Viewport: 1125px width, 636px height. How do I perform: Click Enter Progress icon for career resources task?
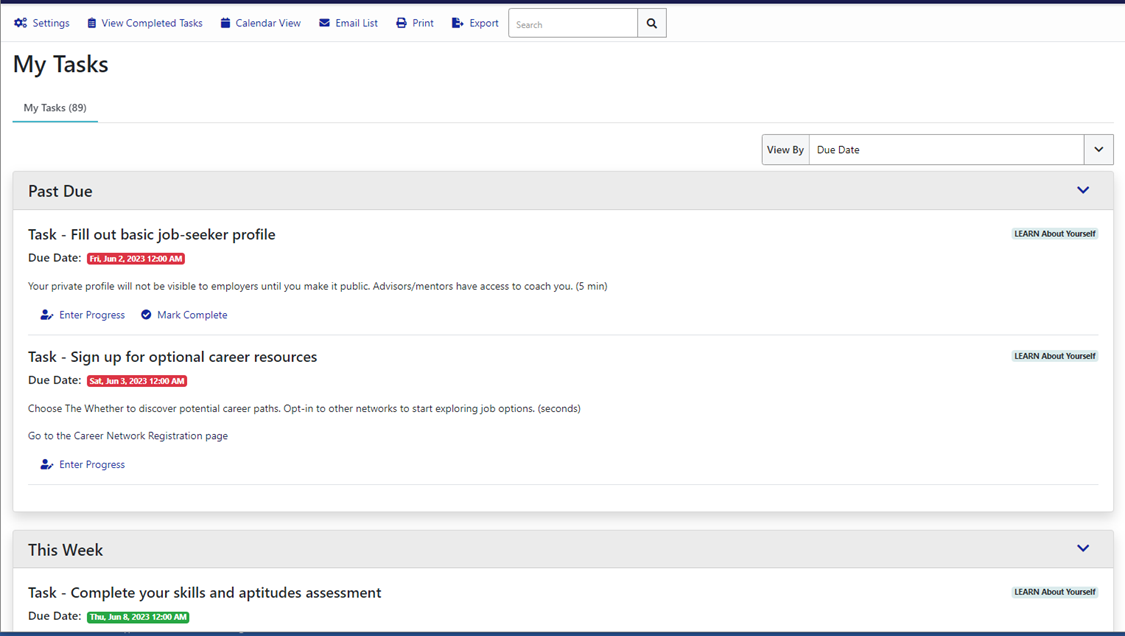click(x=47, y=464)
